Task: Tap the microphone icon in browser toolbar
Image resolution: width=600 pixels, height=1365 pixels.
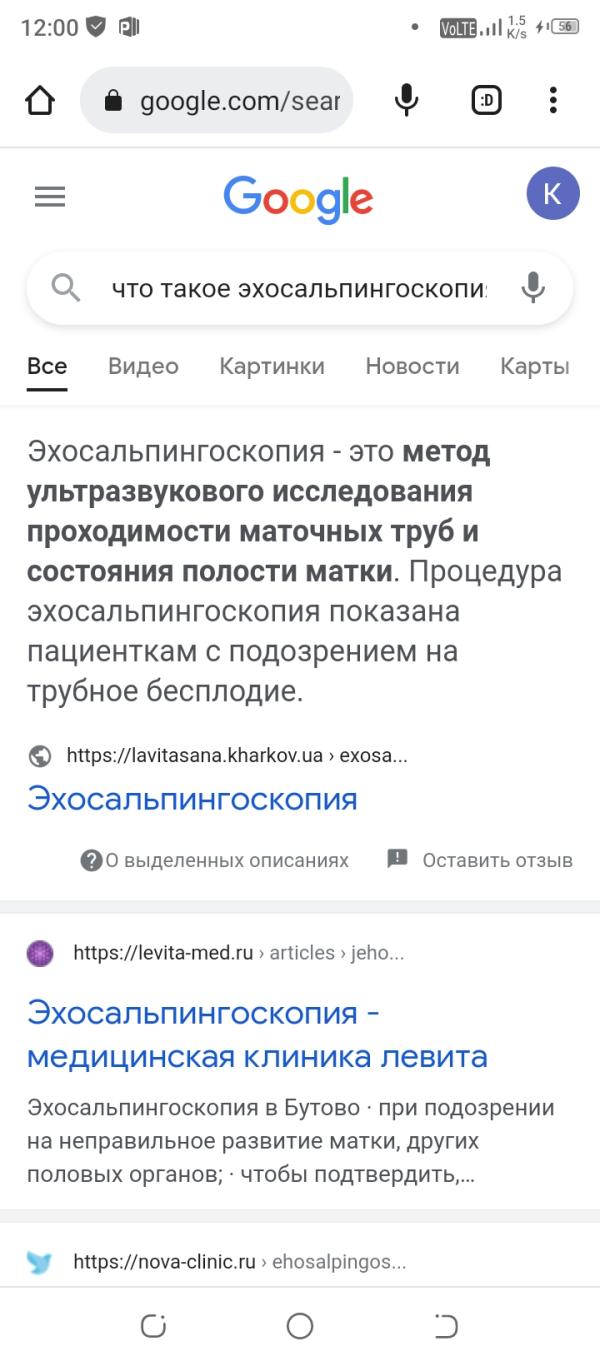Action: [406, 100]
